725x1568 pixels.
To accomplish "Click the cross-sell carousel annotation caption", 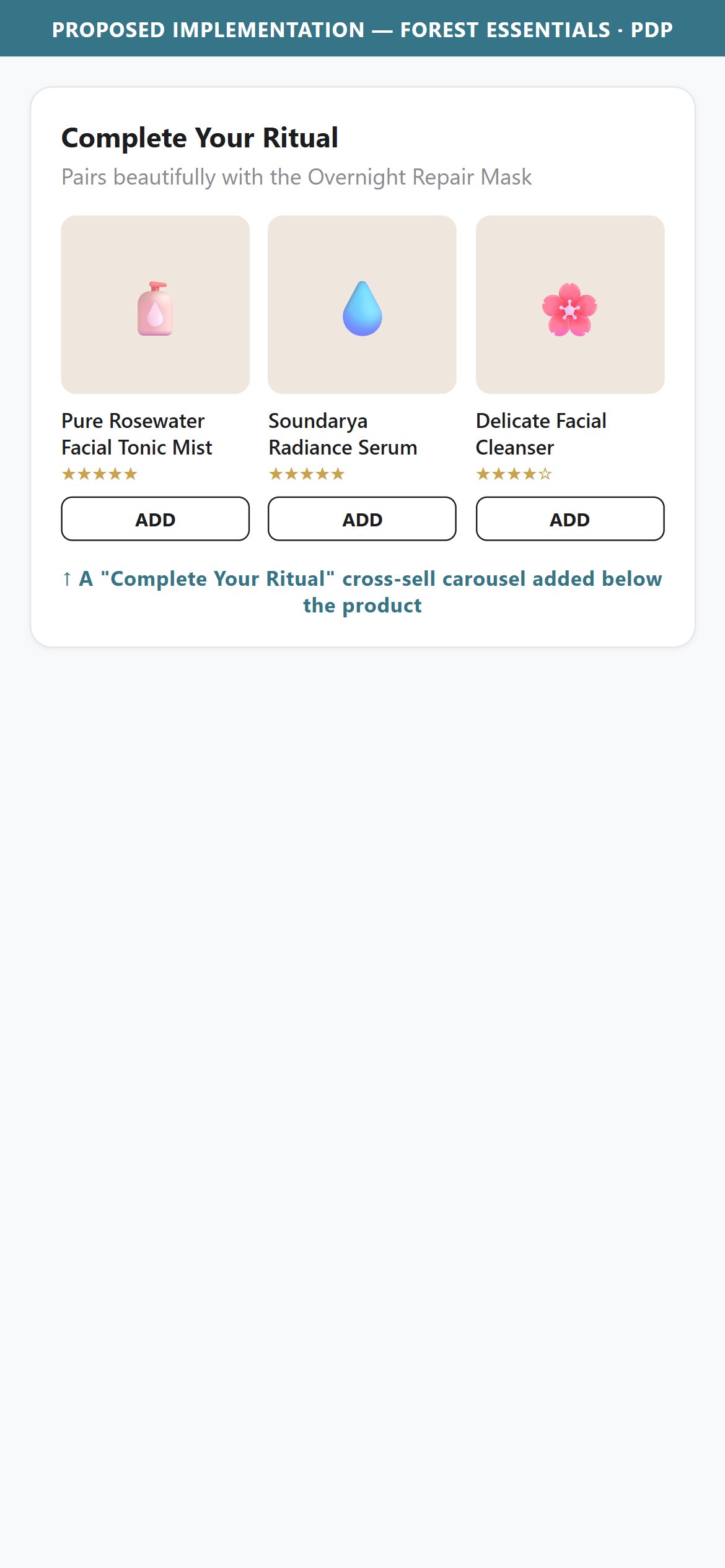I will pyautogui.click(x=362, y=592).
